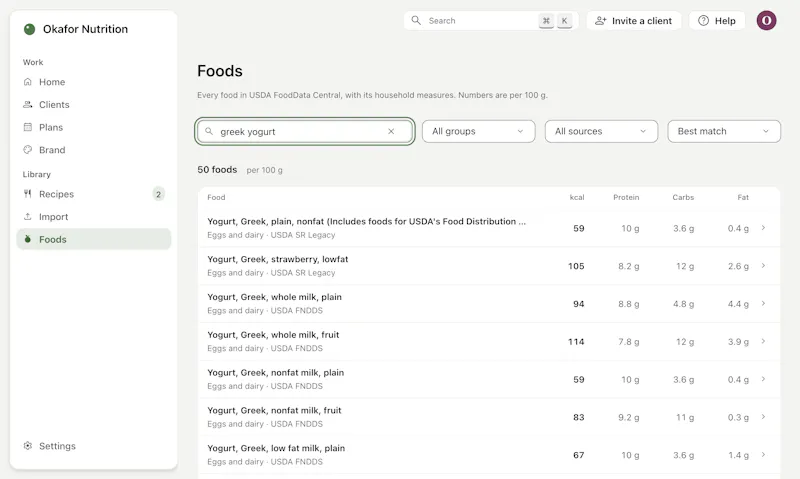This screenshot has width=800, height=479.
Task: Click the Foods page heading
Action: click(220, 71)
